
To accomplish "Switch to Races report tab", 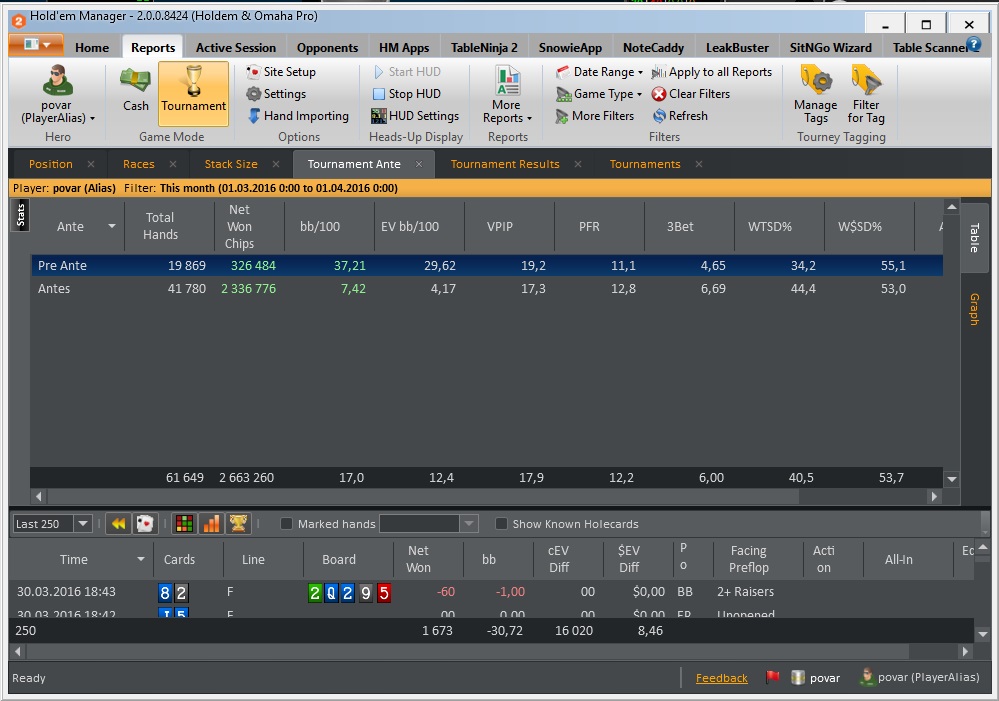I will [x=139, y=164].
